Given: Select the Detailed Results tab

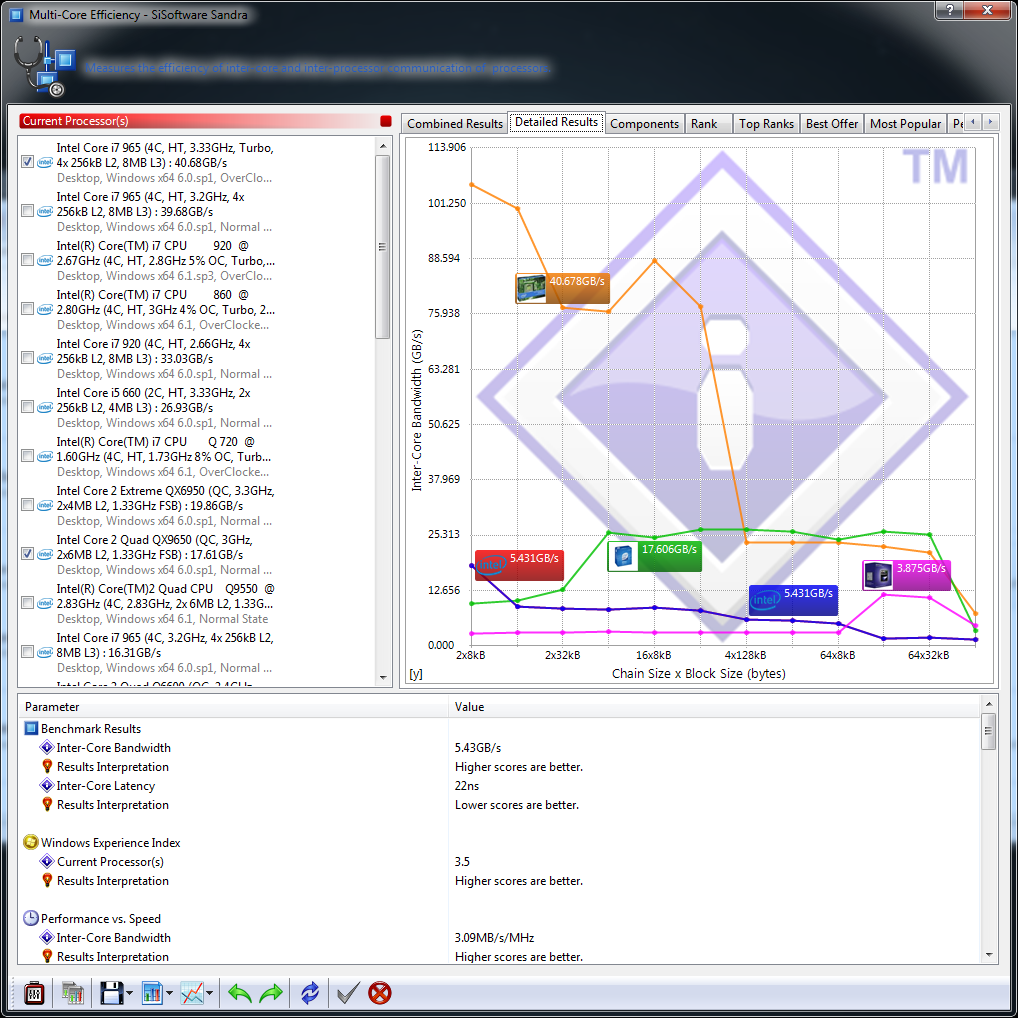Looking at the screenshot, I should (556, 122).
